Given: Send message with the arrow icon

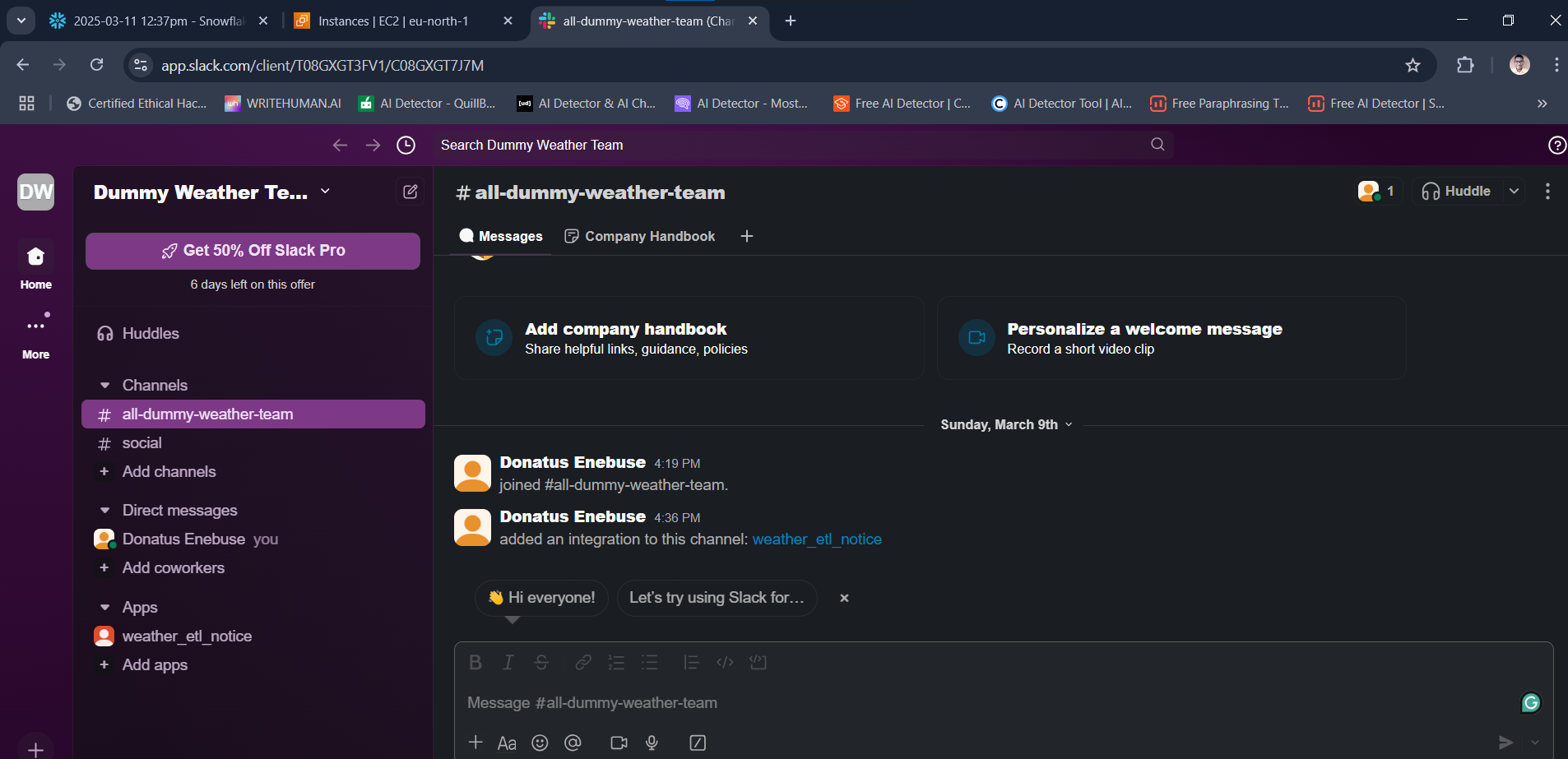Looking at the screenshot, I should coord(1505,743).
